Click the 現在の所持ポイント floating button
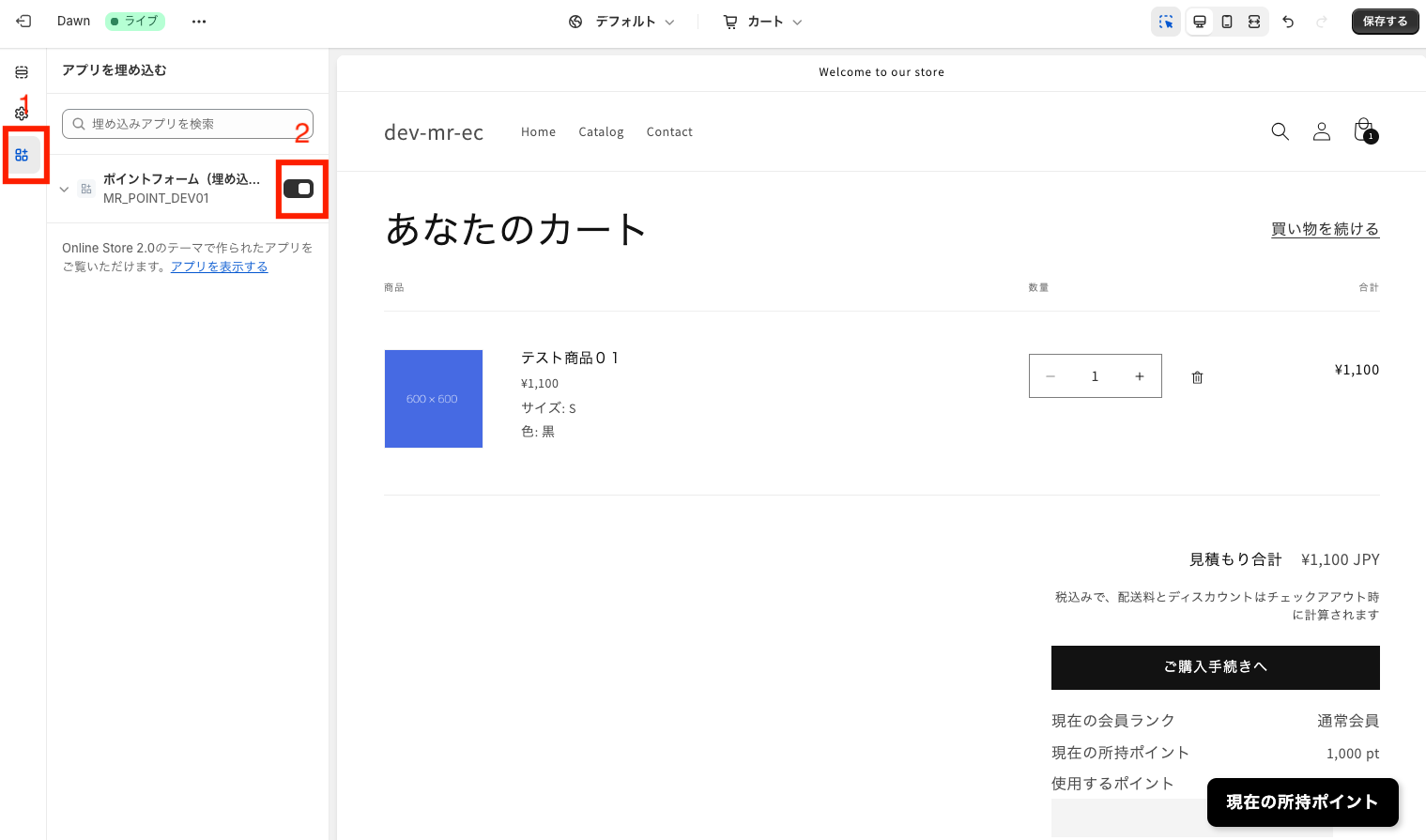The image size is (1426, 840). click(1302, 802)
